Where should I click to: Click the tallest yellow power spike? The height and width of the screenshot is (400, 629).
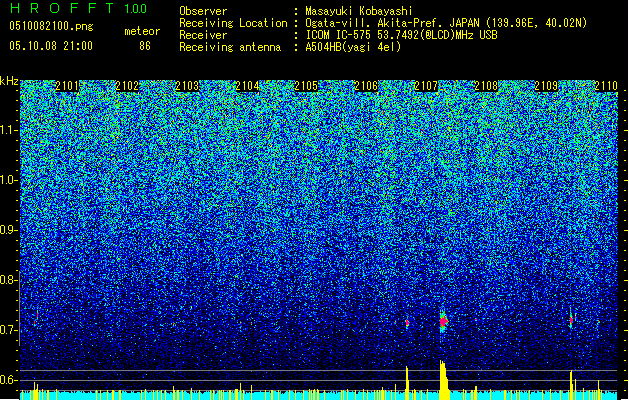[443, 380]
